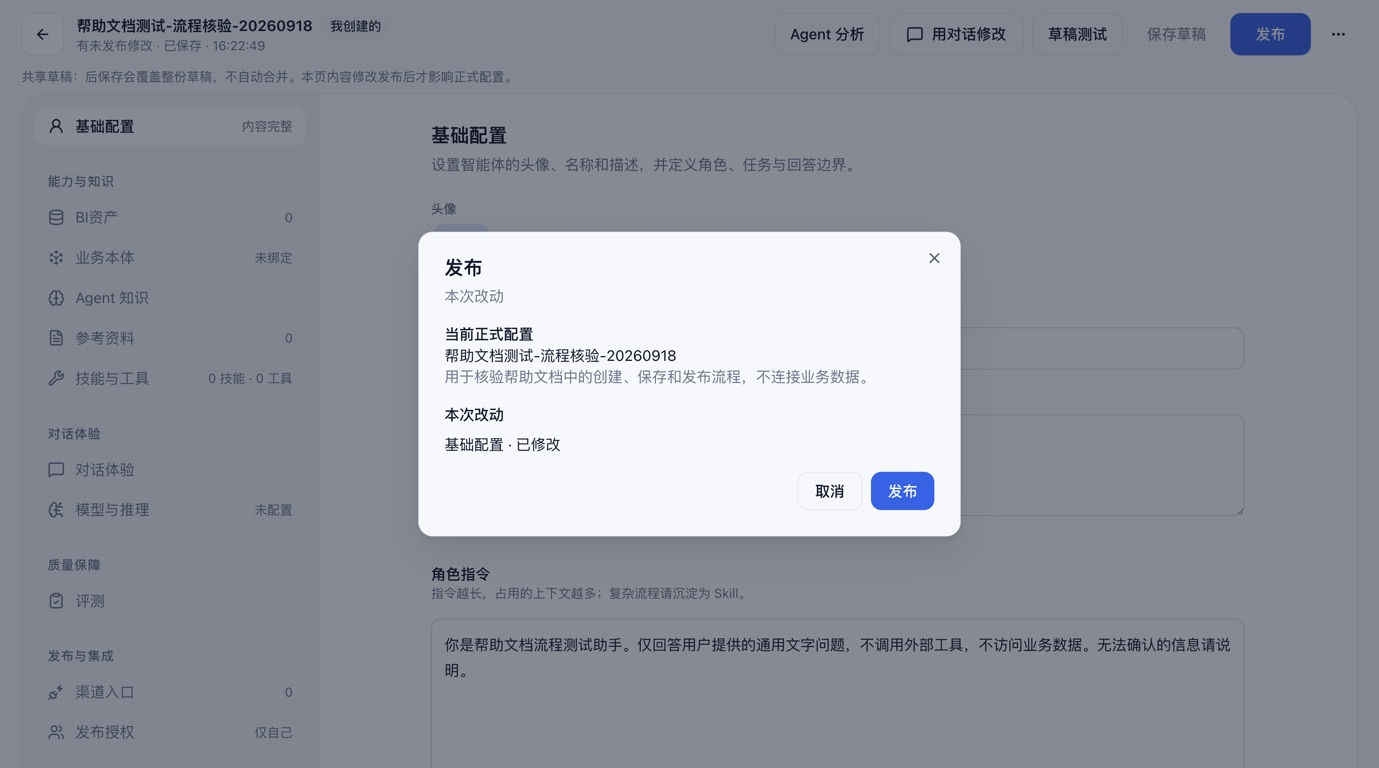Open 草稿测试

point(1077,34)
